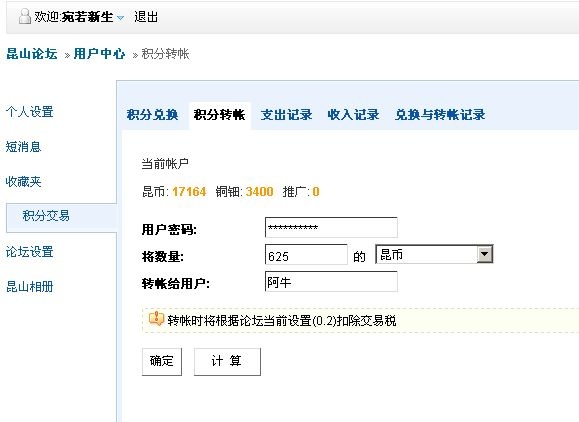Switch to the 积分兑换 tab
This screenshot has height=422, width=579.
tap(153, 114)
